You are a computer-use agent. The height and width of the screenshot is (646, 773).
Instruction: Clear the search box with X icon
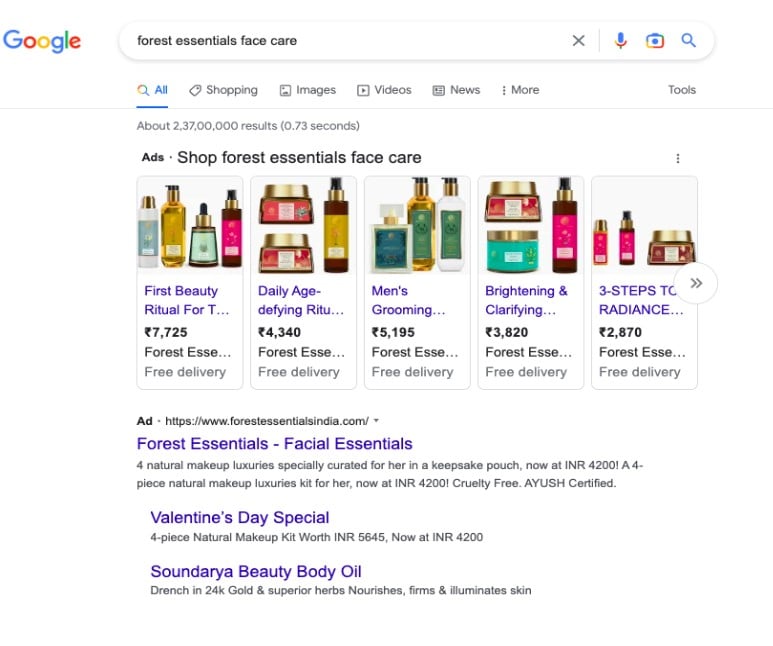coord(579,40)
